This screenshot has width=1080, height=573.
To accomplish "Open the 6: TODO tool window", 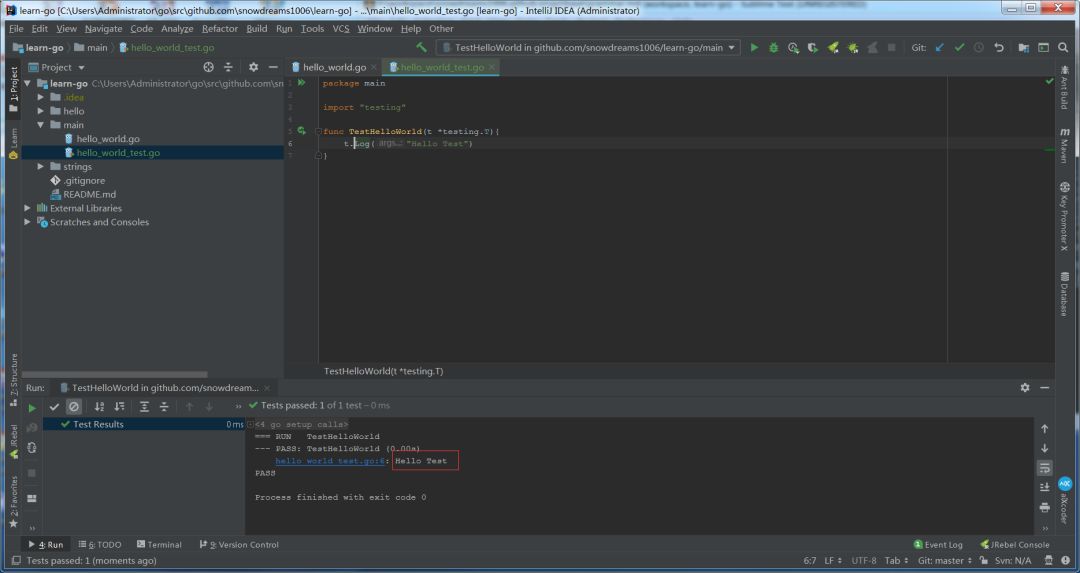I will (x=100, y=544).
